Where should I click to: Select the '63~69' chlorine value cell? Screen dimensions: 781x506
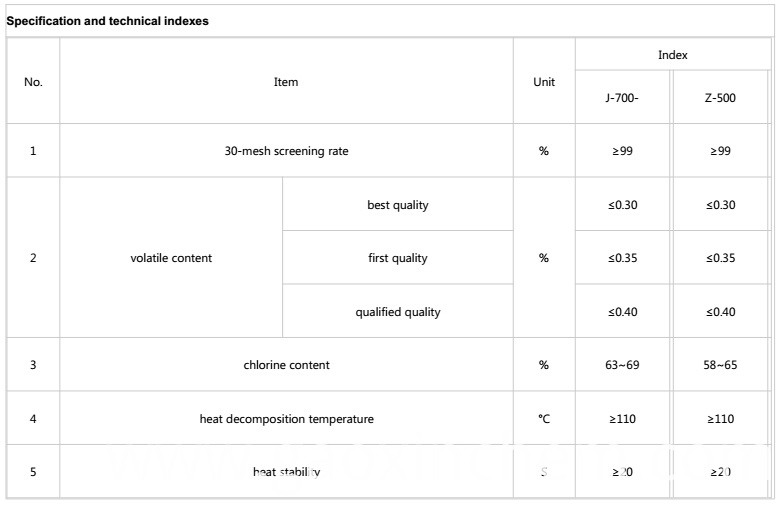point(622,365)
